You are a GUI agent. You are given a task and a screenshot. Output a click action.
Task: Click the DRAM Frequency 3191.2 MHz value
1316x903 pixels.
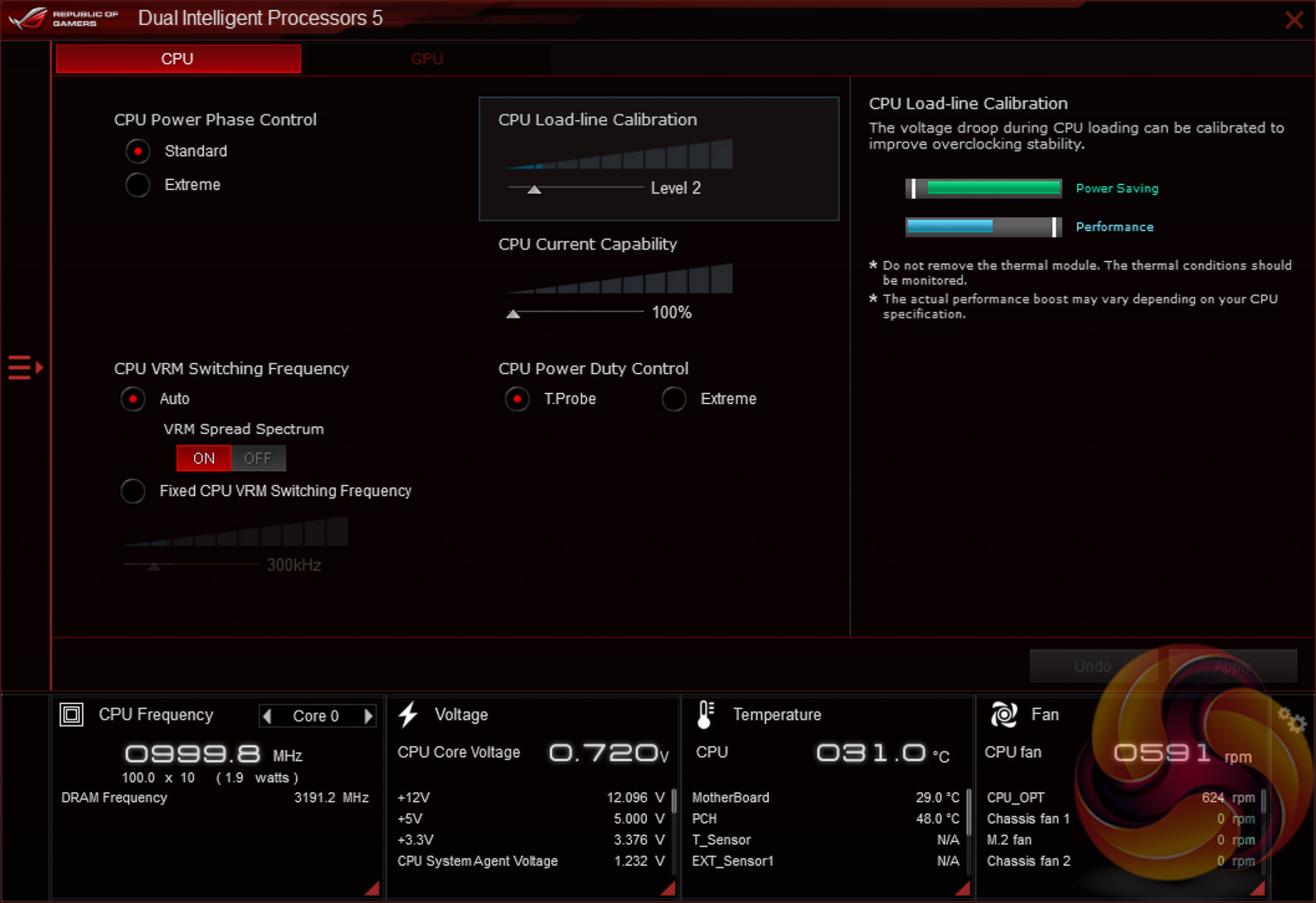(332, 798)
